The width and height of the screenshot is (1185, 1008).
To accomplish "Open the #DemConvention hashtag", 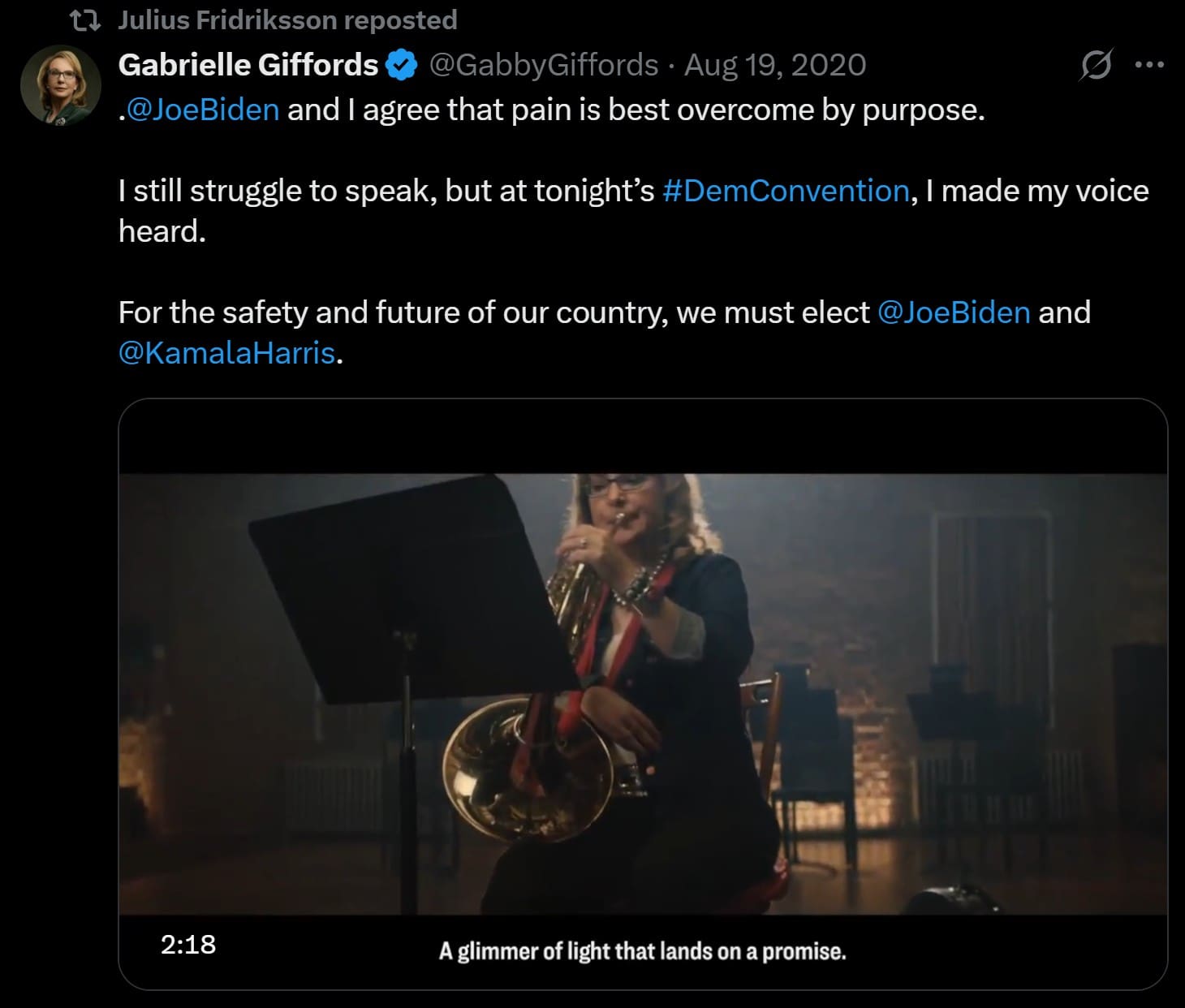I will click(785, 191).
